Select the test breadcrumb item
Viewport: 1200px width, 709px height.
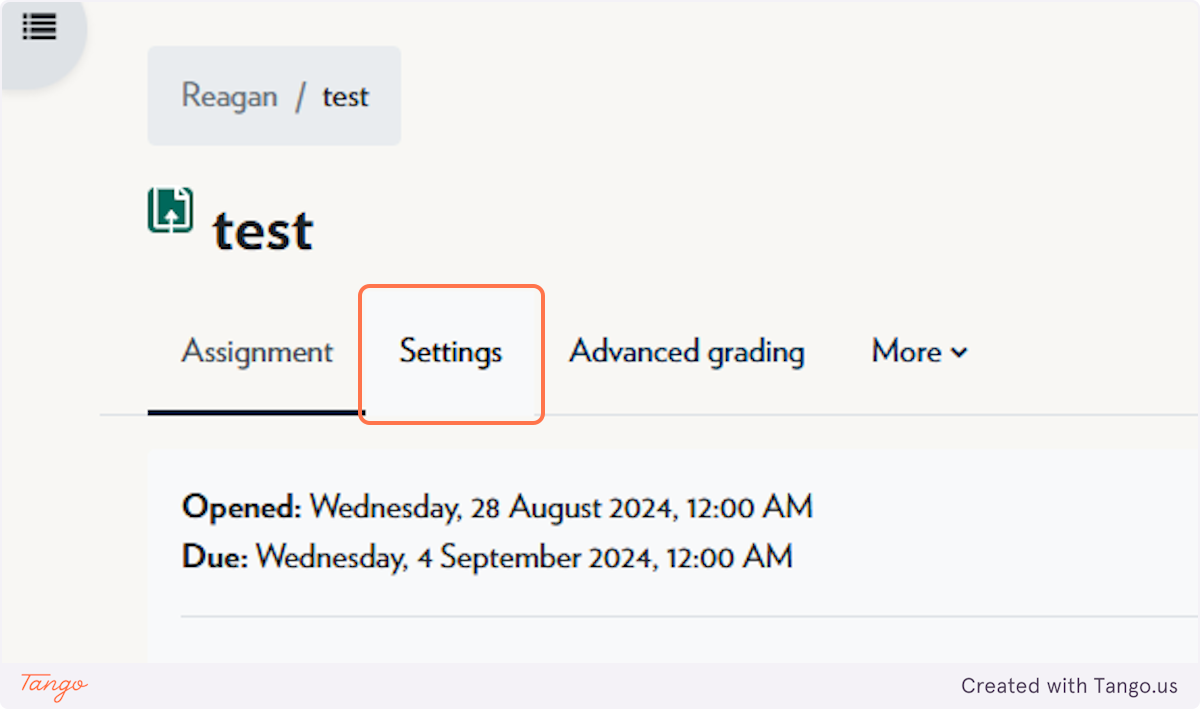(345, 97)
